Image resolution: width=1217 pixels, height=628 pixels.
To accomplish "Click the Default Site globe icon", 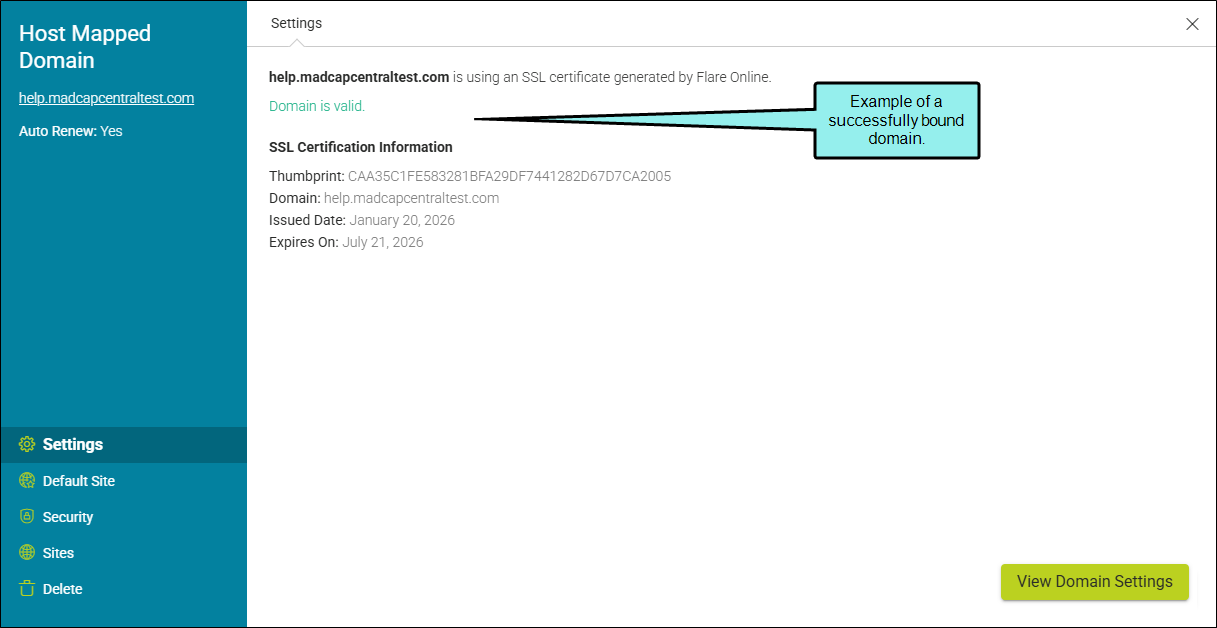I will coord(27,481).
